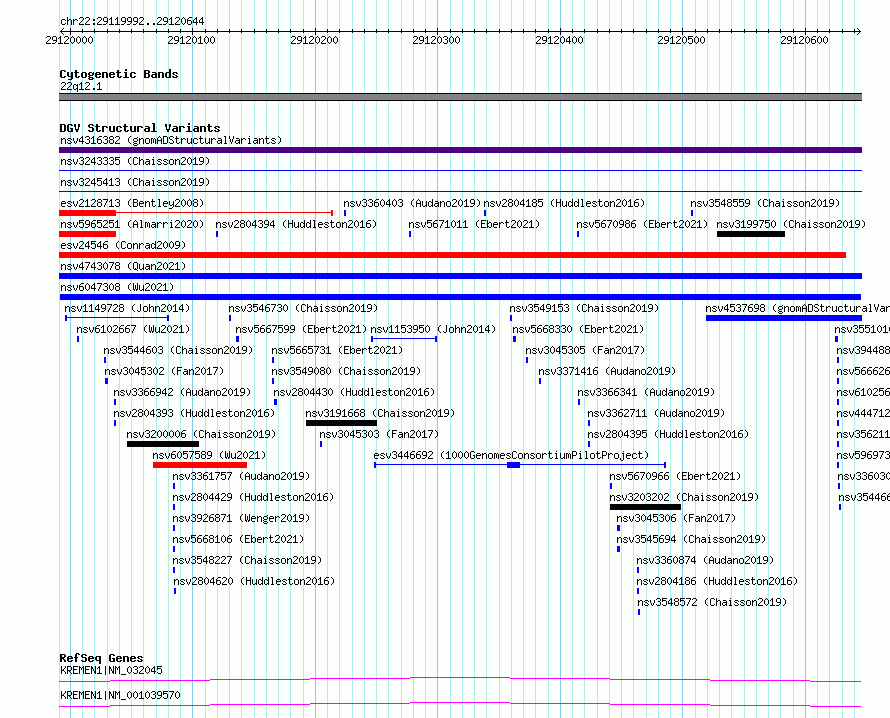Click the chr22:29119992..29120644 range label
The image size is (890, 718).
[132, 22]
